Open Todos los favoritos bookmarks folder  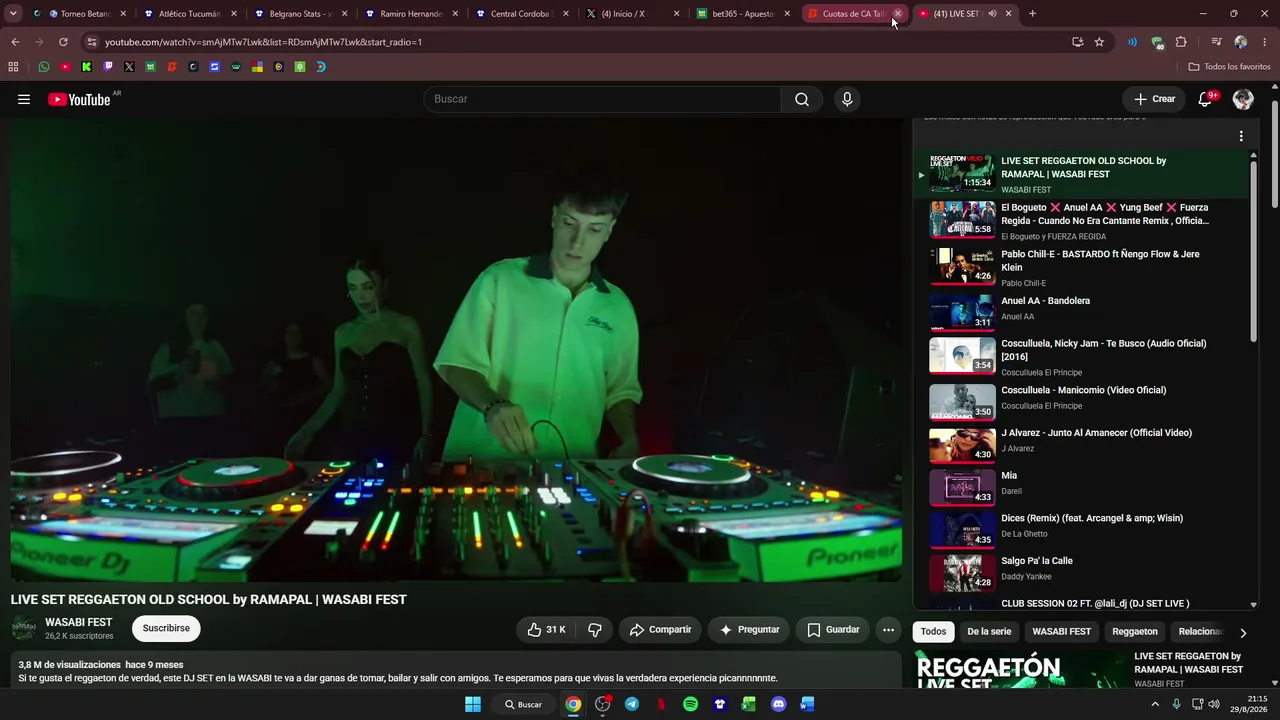pyautogui.click(x=1229, y=67)
